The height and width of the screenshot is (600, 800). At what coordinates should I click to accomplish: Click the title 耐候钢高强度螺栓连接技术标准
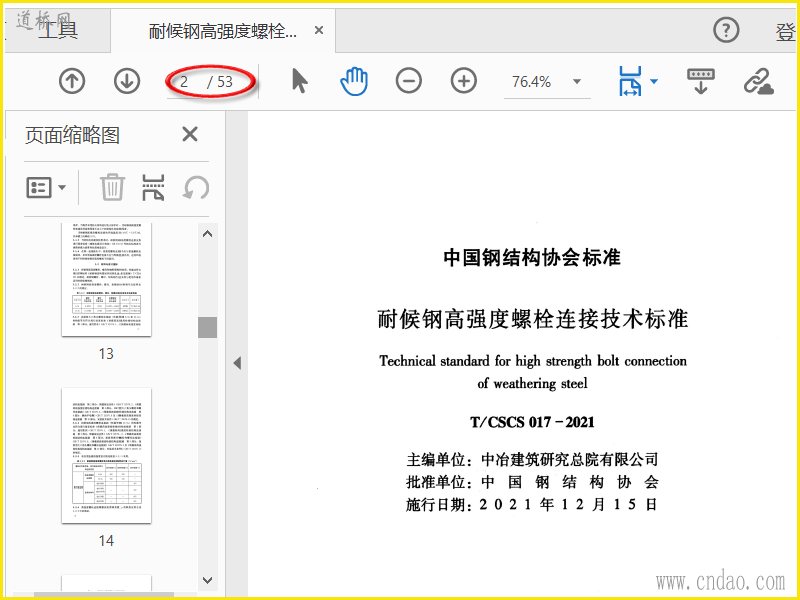click(533, 319)
